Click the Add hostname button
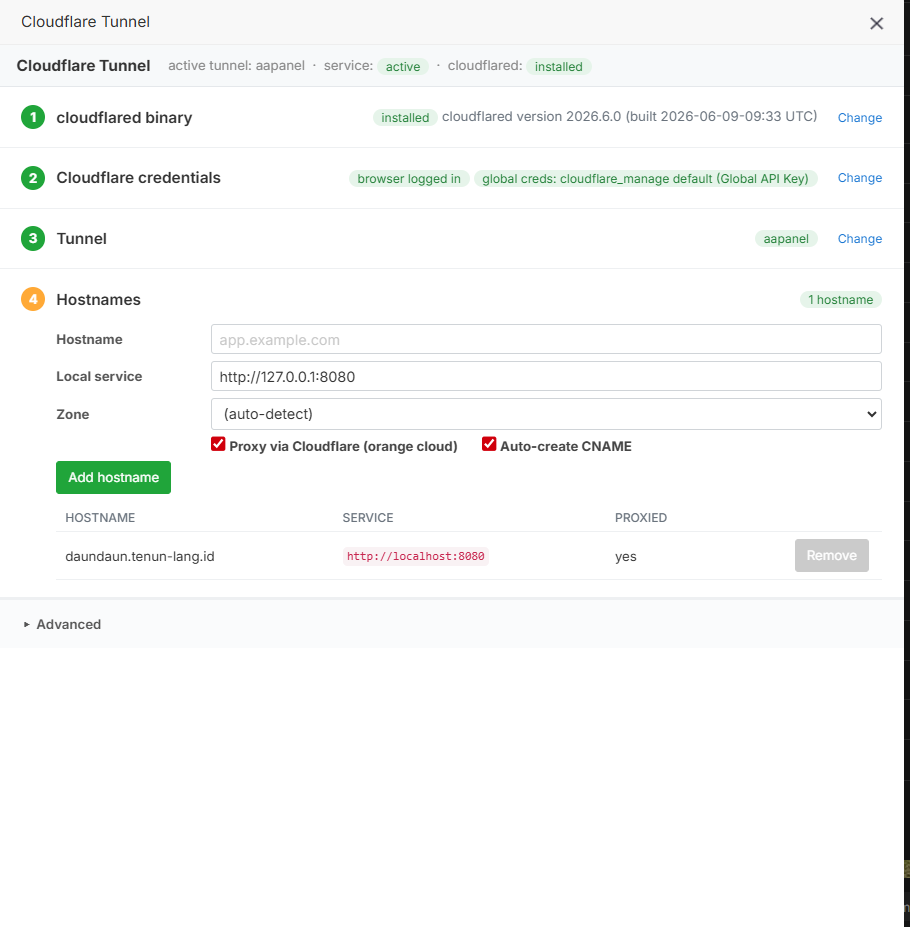This screenshot has width=910, height=927. coord(114,477)
